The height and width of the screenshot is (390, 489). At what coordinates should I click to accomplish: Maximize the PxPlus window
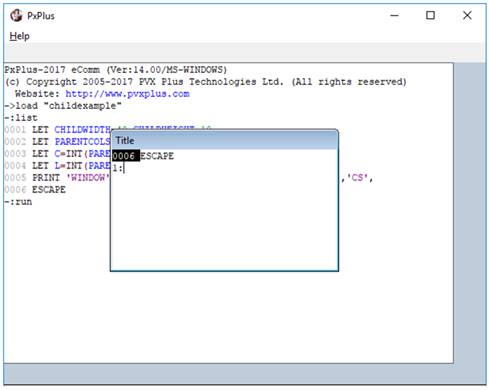[x=430, y=15]
